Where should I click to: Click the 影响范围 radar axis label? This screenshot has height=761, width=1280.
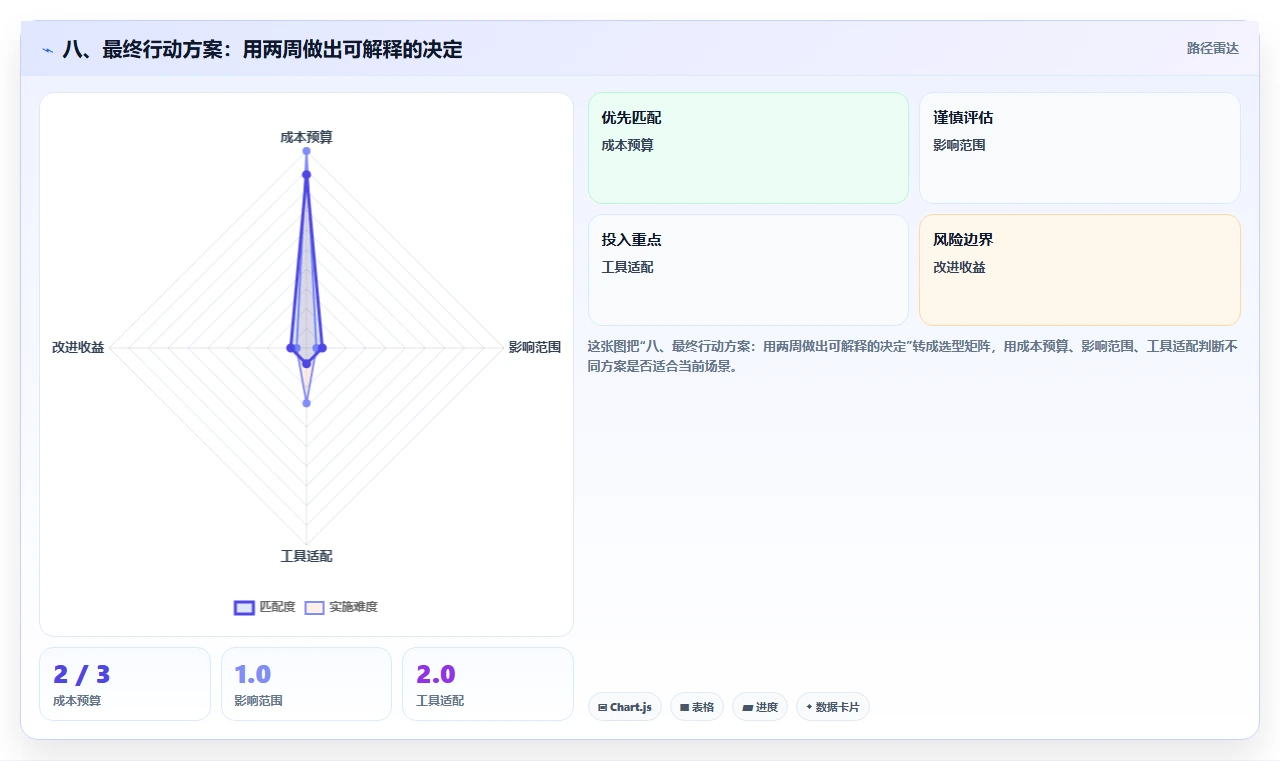tap(535, 348)
